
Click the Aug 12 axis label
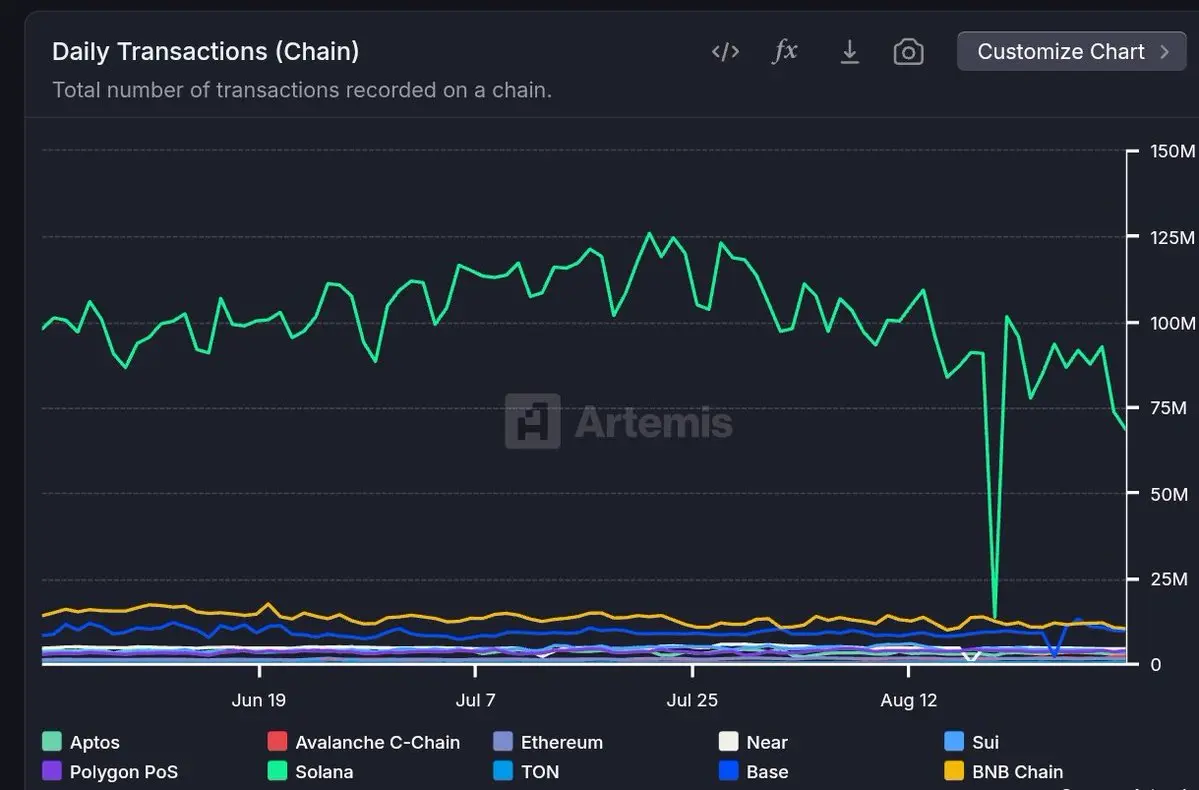(908, 700)
